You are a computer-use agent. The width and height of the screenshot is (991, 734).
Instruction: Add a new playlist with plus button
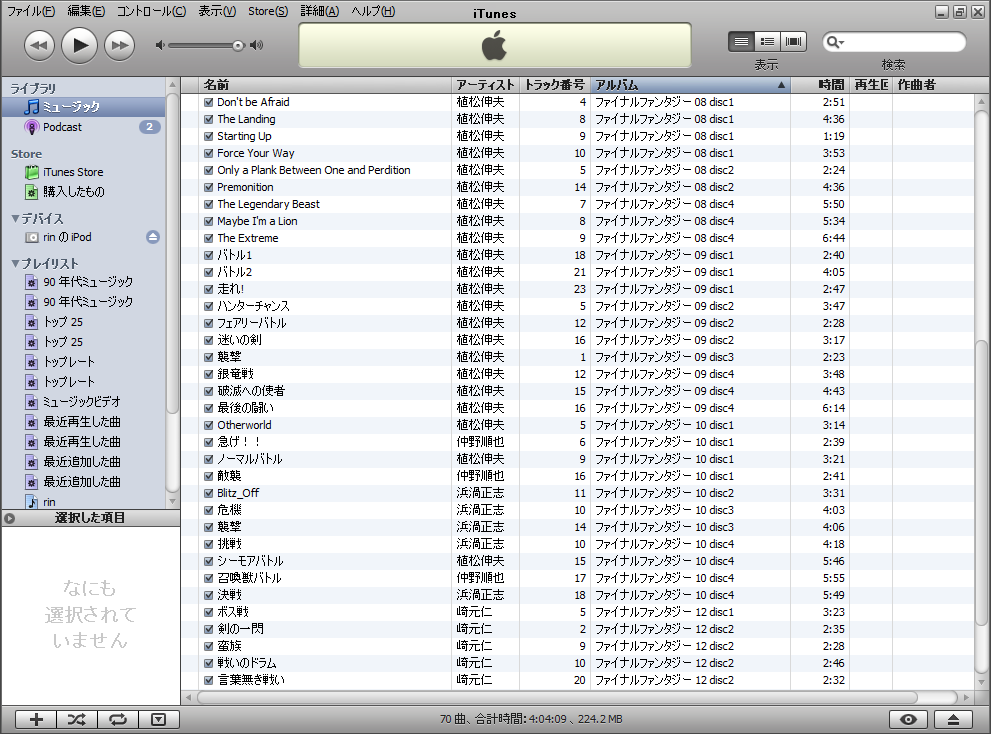[36, 719]
